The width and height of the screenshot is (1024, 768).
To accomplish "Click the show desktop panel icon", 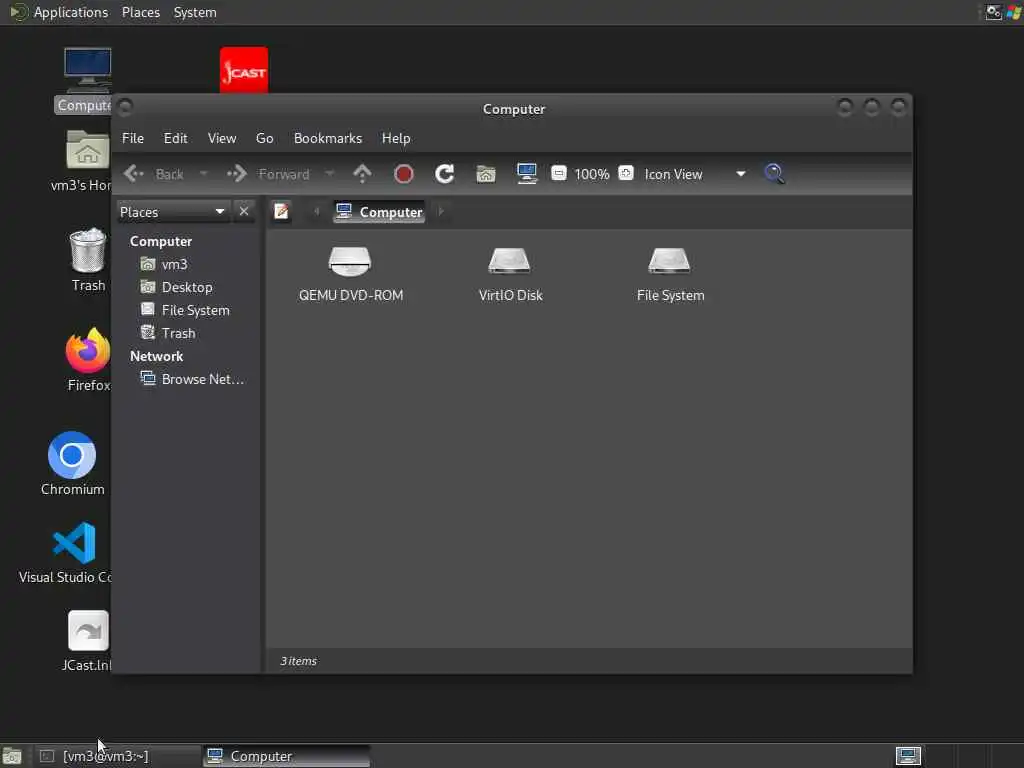I will pyautogui.click(x=12, y=756).
